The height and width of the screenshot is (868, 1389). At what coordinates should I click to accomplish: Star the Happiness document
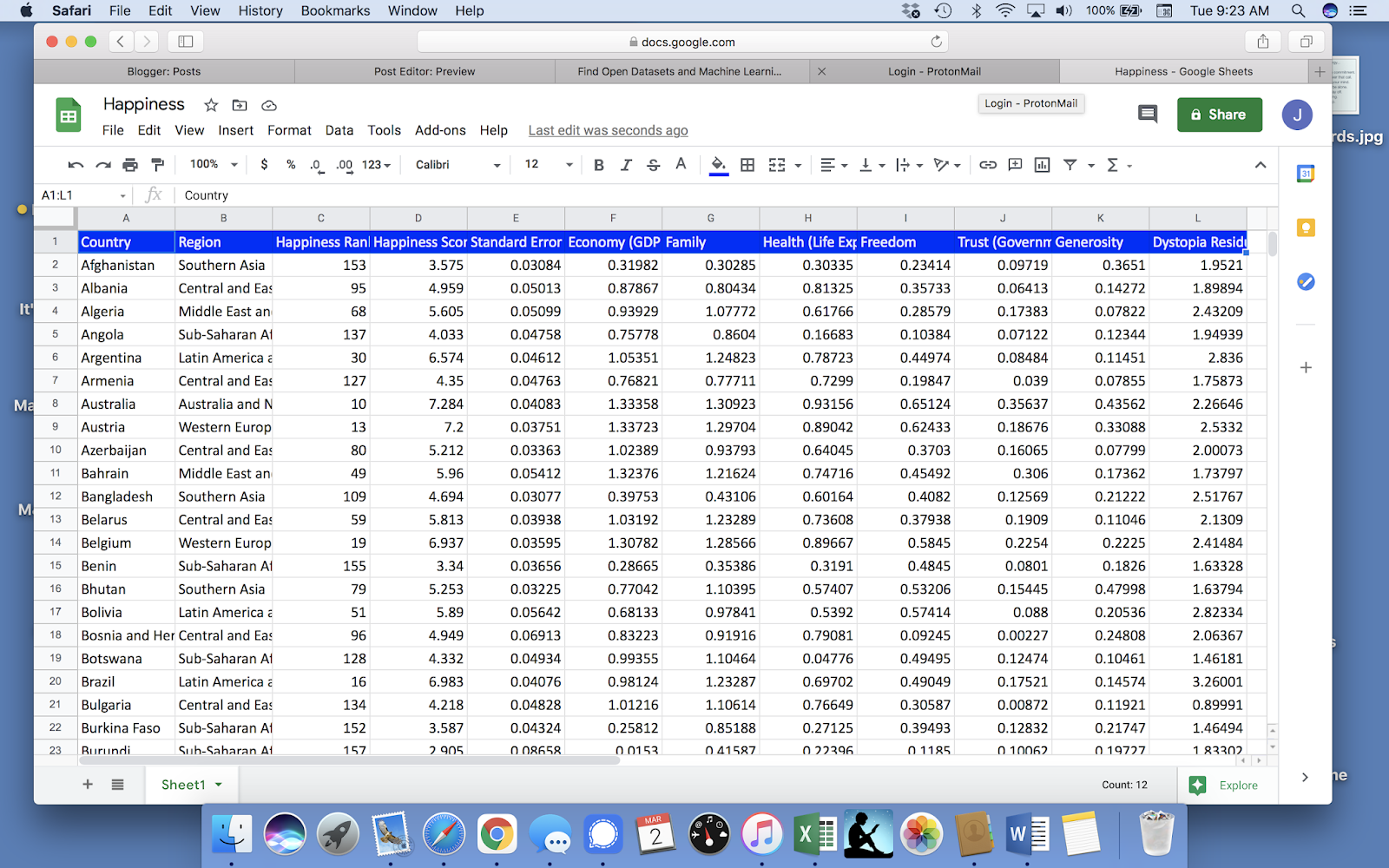pos(211,105)
